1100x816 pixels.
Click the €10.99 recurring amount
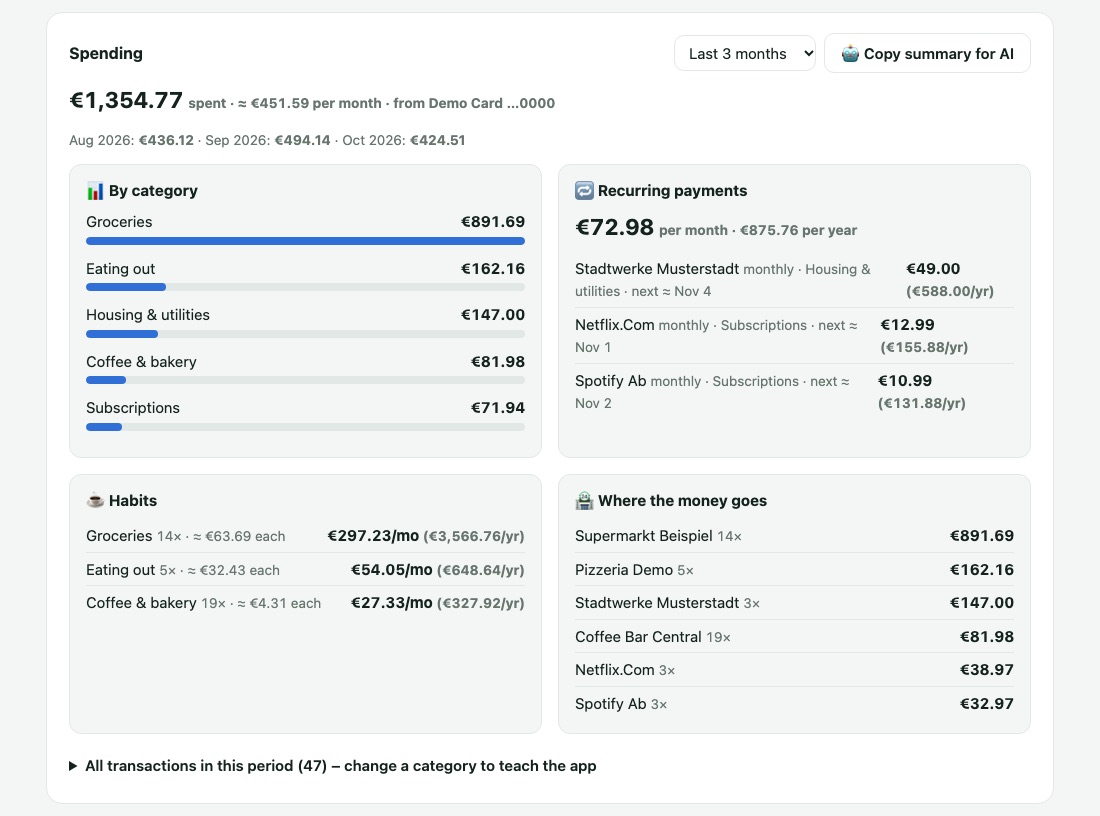coord(904,381)
